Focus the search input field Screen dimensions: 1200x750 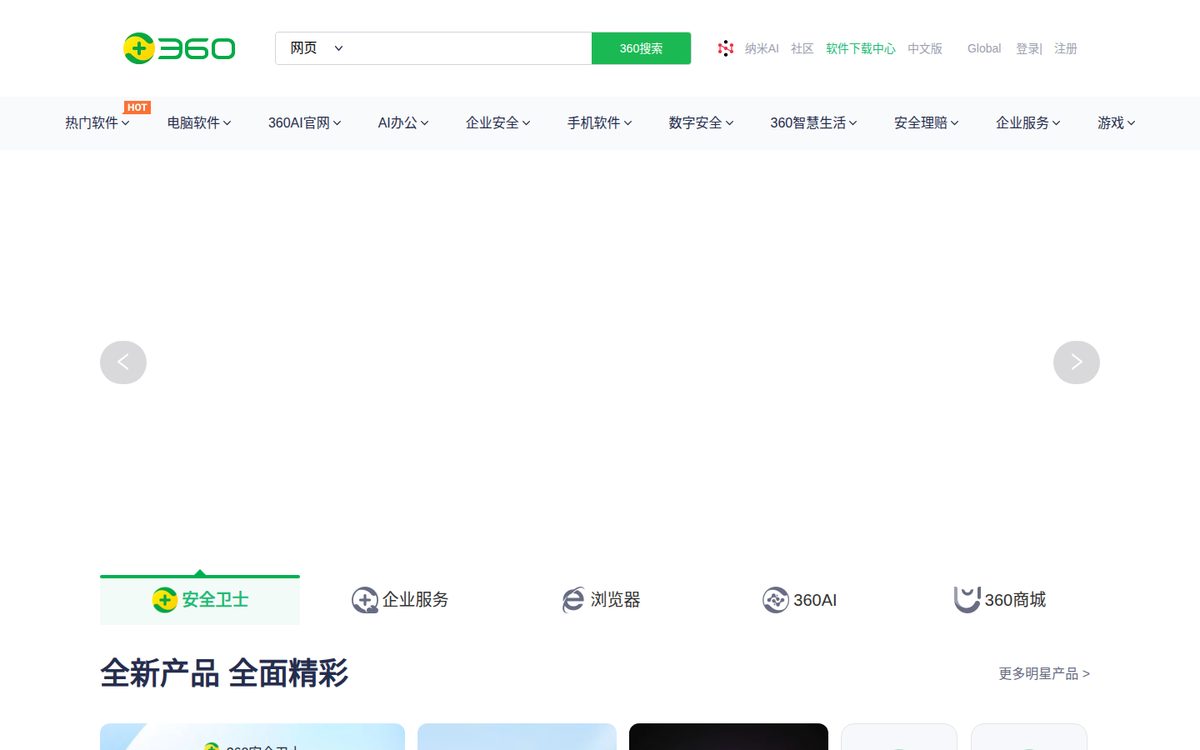(x=470, y=48)
